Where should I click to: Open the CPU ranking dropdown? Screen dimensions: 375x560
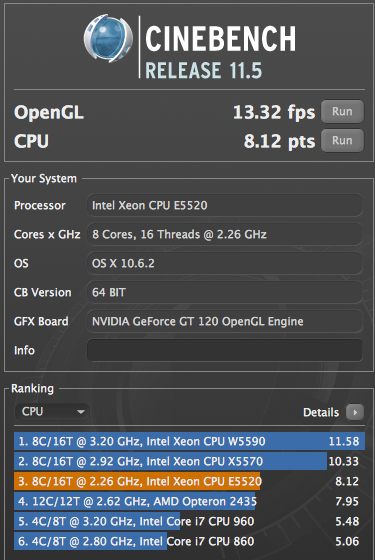(x=52, y=411)
